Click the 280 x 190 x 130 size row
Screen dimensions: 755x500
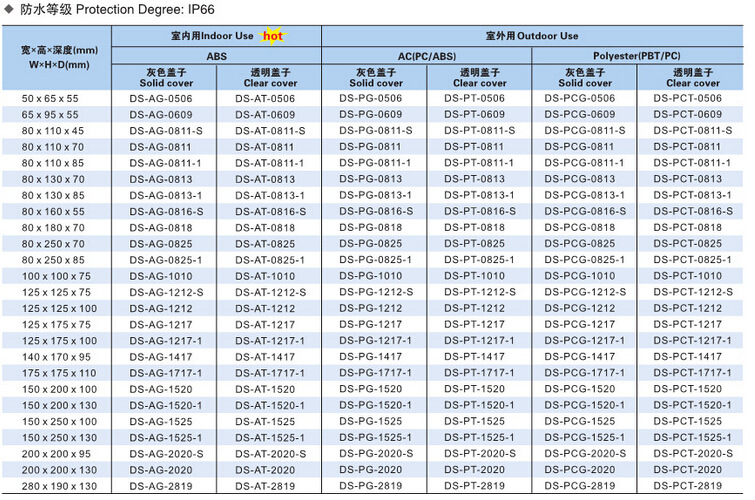click(x=60, y=486)
